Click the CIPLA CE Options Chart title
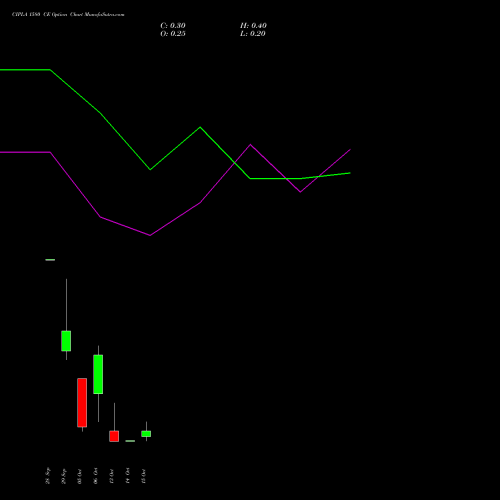 (x=68, y=15)
